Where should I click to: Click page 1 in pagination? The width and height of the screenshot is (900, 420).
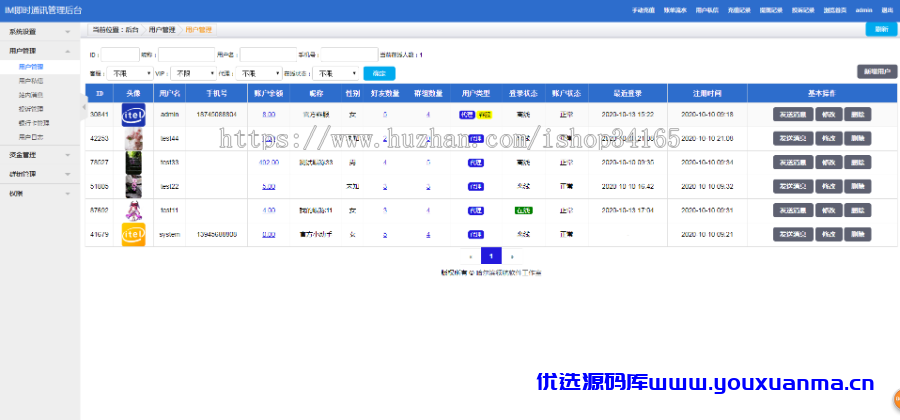tap(491, 256)
